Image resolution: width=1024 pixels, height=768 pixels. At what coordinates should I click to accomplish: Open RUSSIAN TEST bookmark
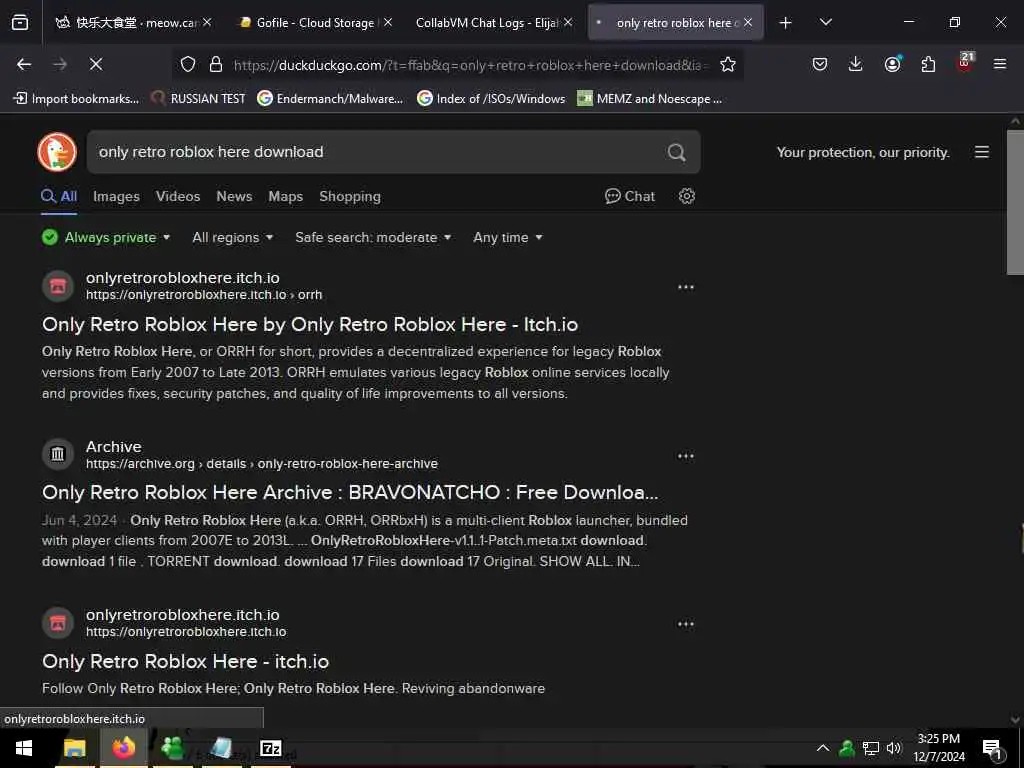198,99
